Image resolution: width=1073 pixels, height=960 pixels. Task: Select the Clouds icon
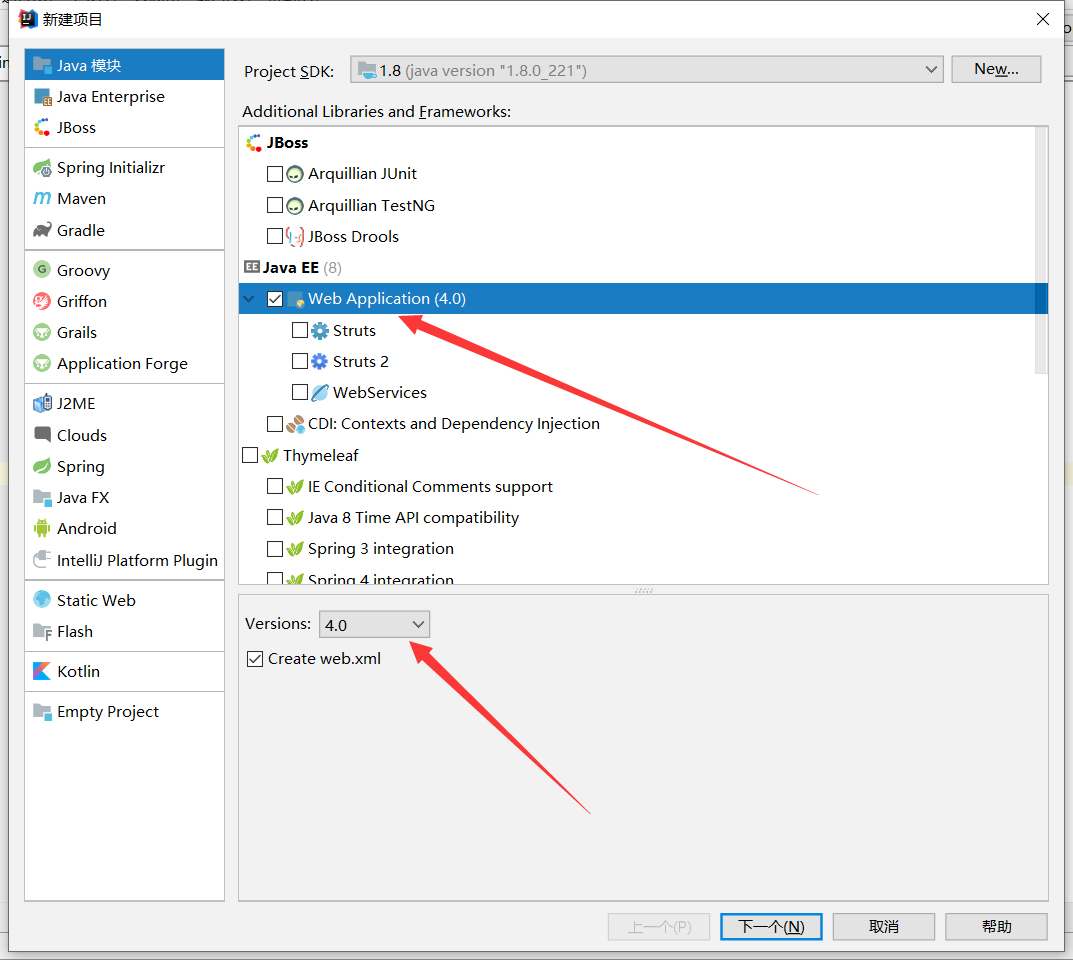42,434
